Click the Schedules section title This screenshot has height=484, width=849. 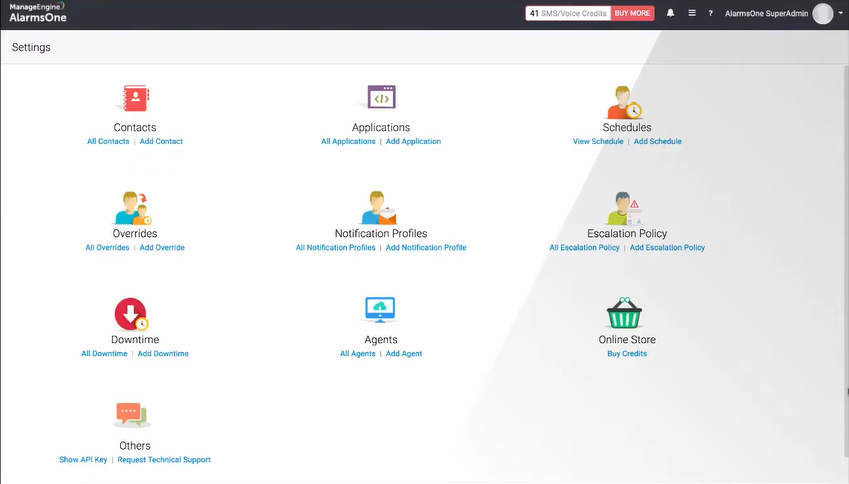[627, 127]
